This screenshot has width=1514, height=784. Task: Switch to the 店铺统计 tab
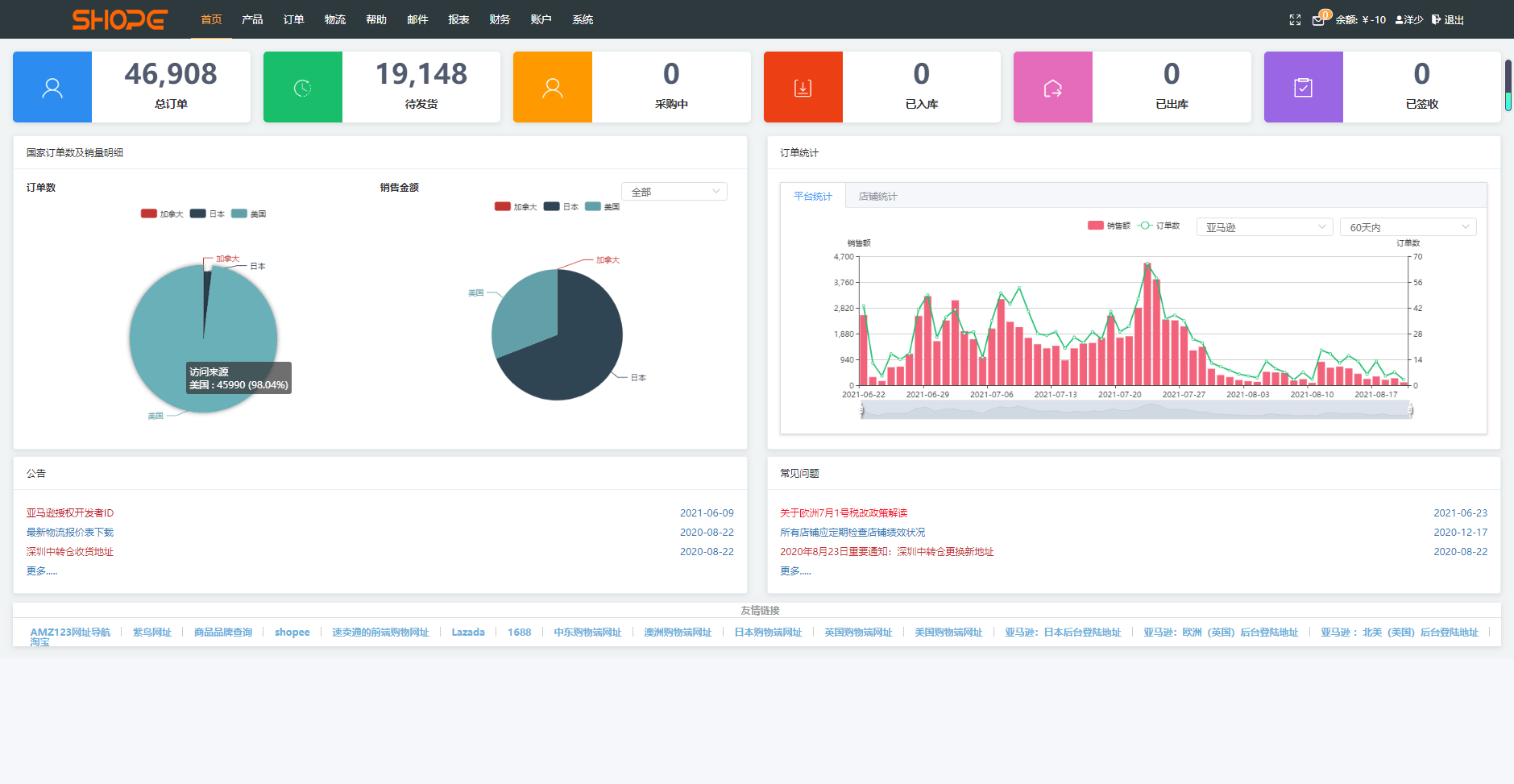[x=877, y=196]
